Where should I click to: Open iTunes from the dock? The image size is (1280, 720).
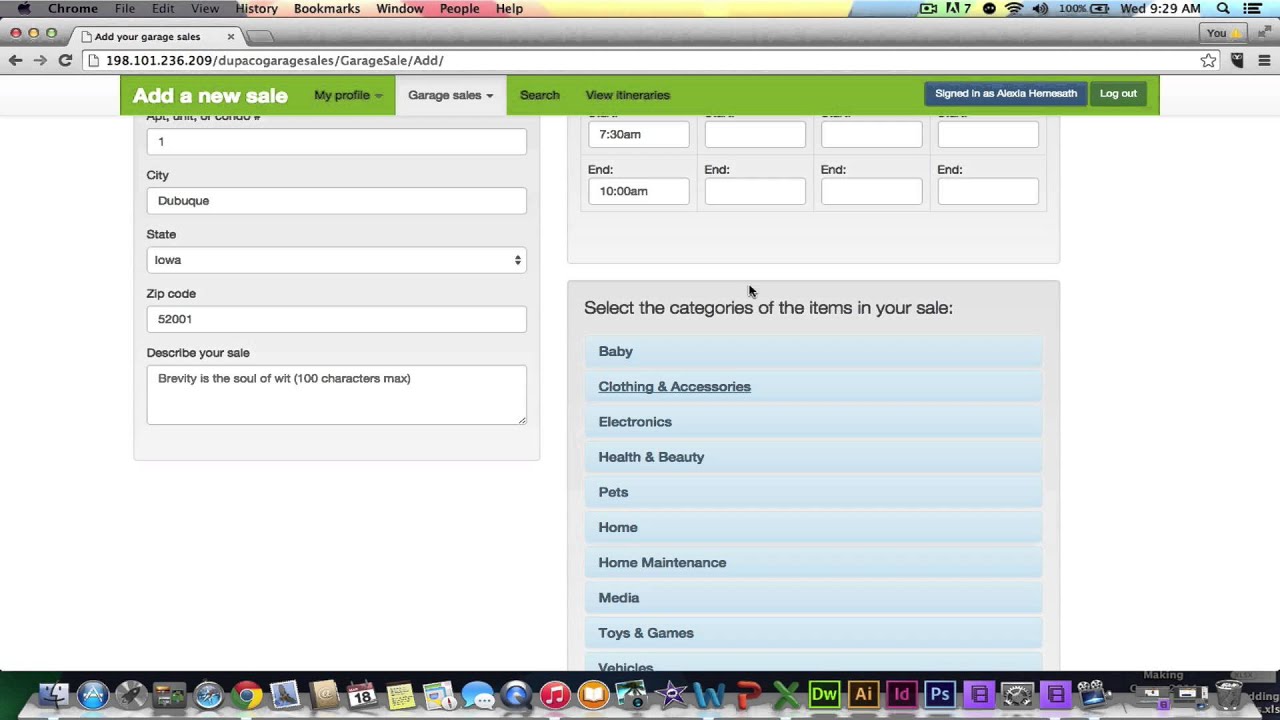[555, 694]
